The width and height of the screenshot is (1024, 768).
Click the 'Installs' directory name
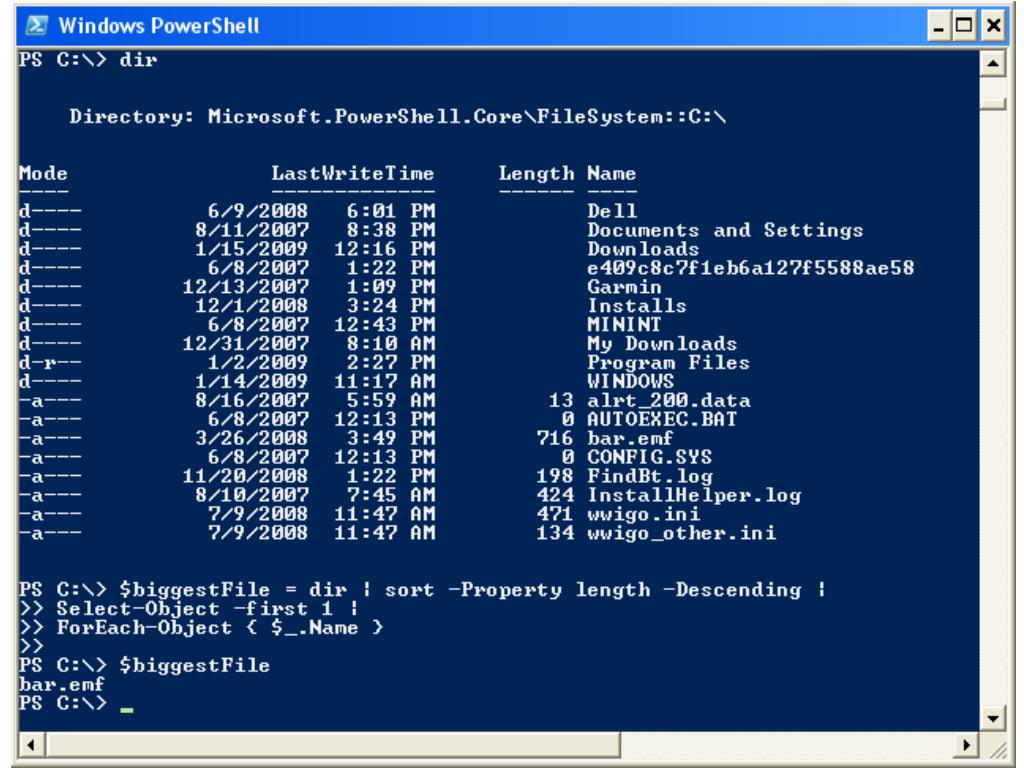[637, 306]
